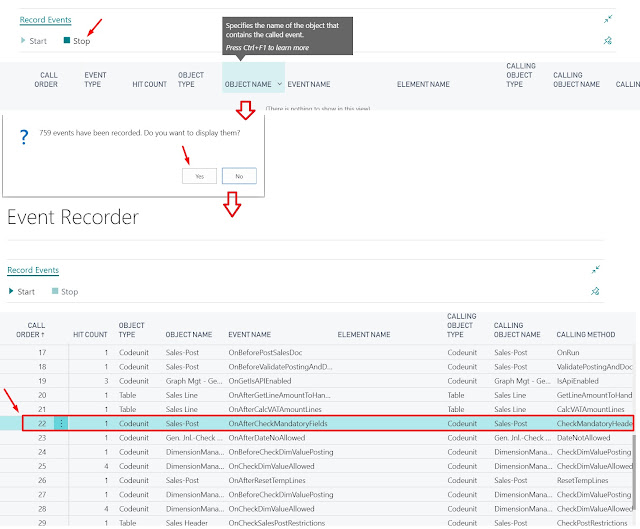Click the EVENT NAME header in the lower grid

point(249,334)
